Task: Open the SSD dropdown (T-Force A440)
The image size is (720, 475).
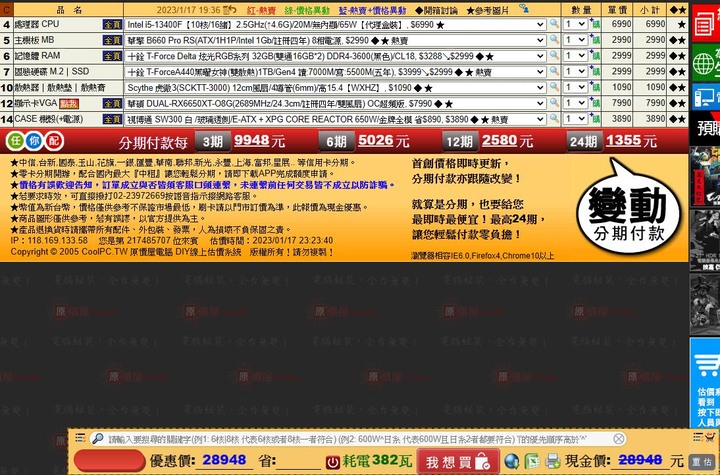Action: coord(336,72)
